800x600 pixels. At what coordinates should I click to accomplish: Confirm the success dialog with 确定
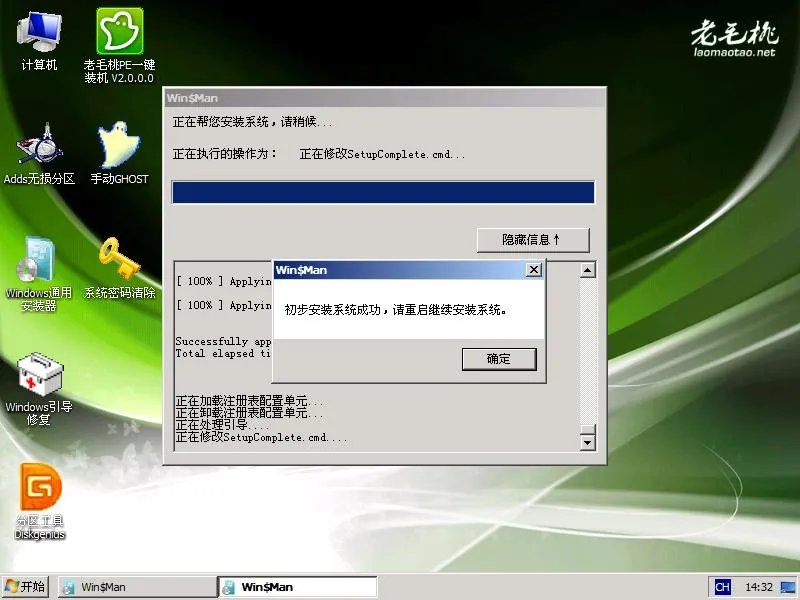pos(499,360)
